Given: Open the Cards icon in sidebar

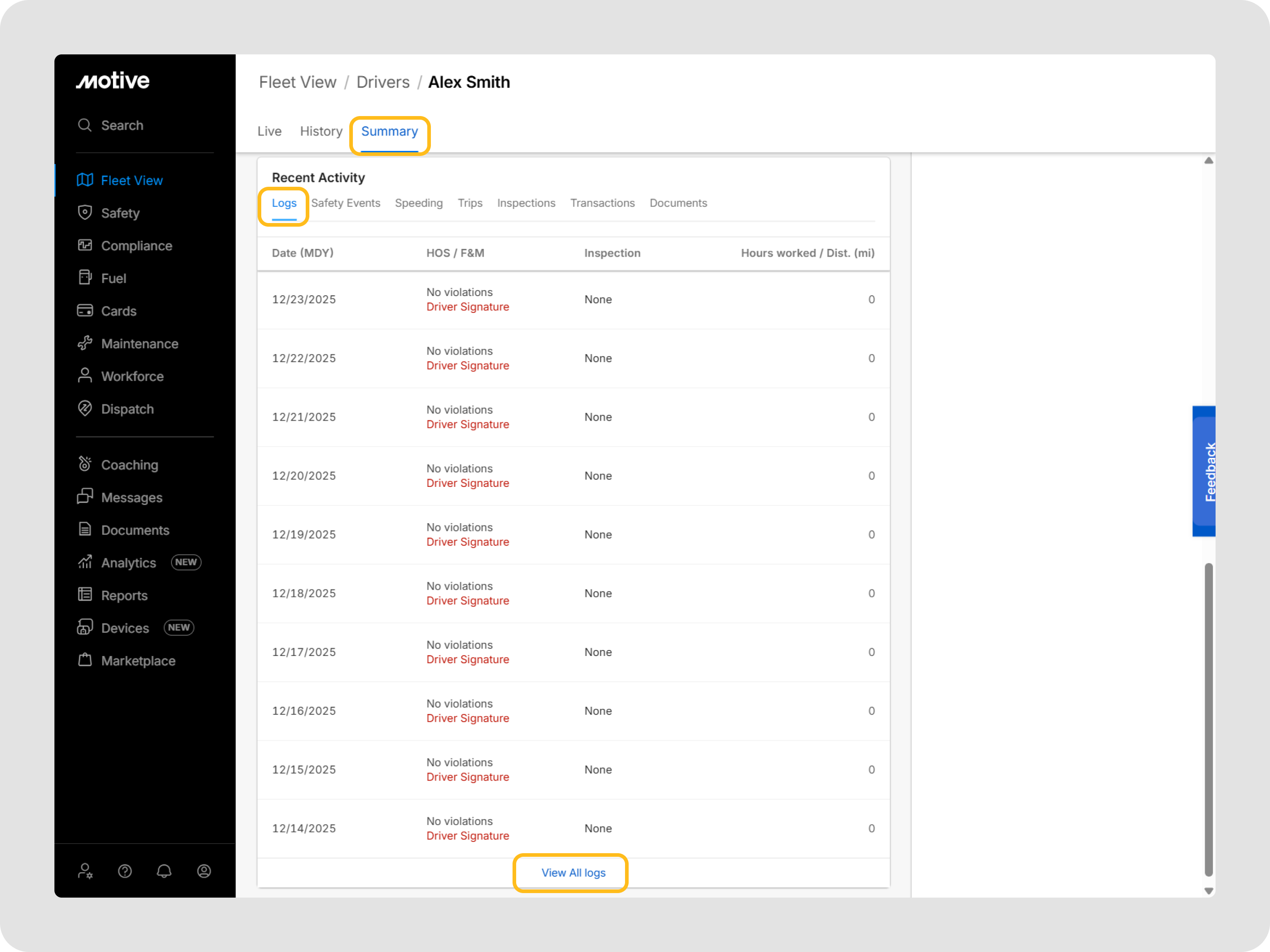Looking at the screenshot, I should coord(85,311).
